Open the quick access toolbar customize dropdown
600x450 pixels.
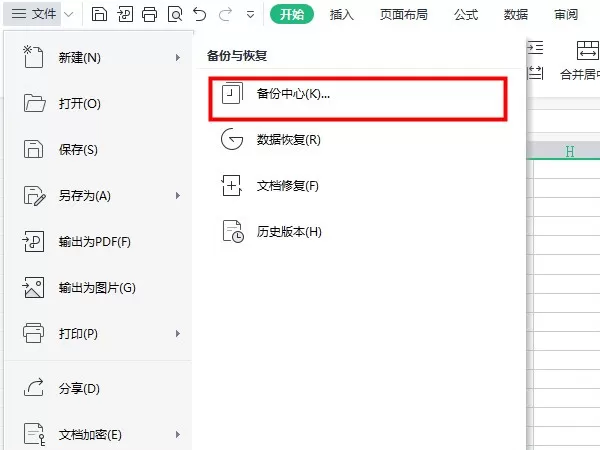(250, 15)
